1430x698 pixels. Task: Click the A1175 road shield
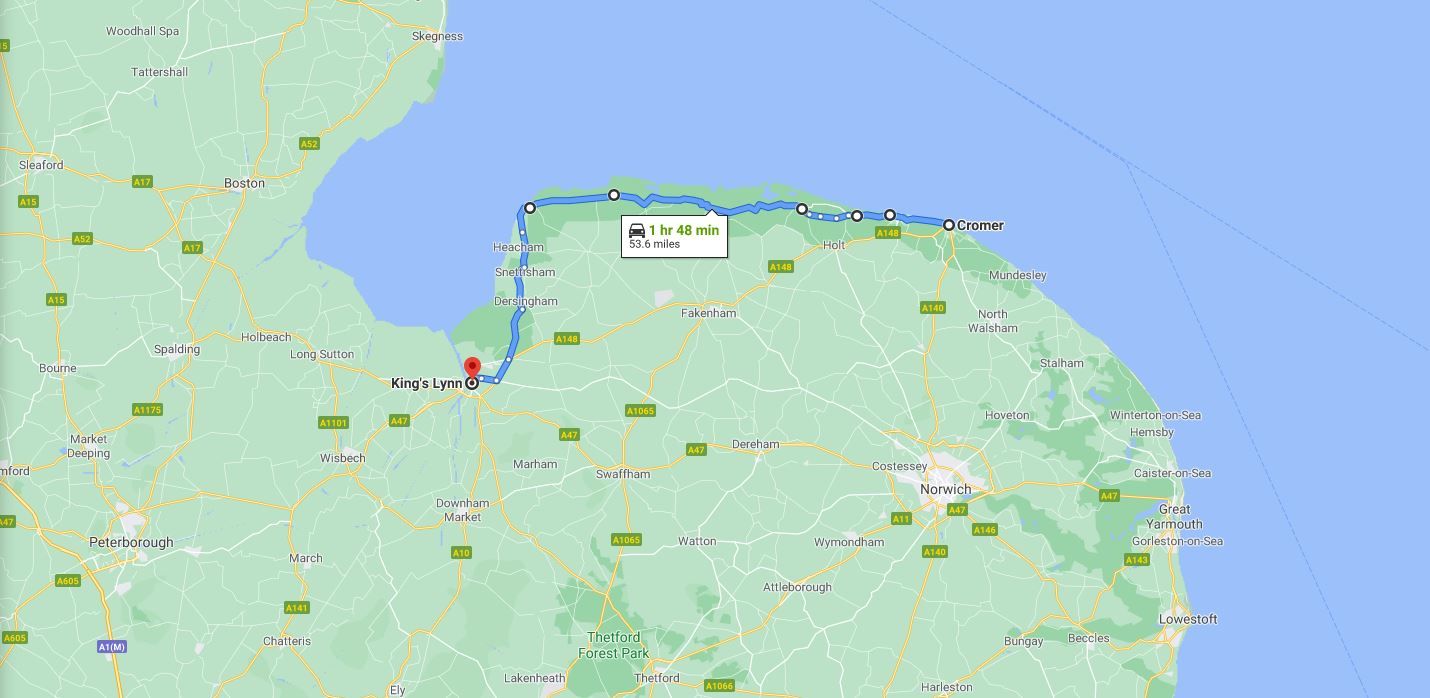click(147, 410)
